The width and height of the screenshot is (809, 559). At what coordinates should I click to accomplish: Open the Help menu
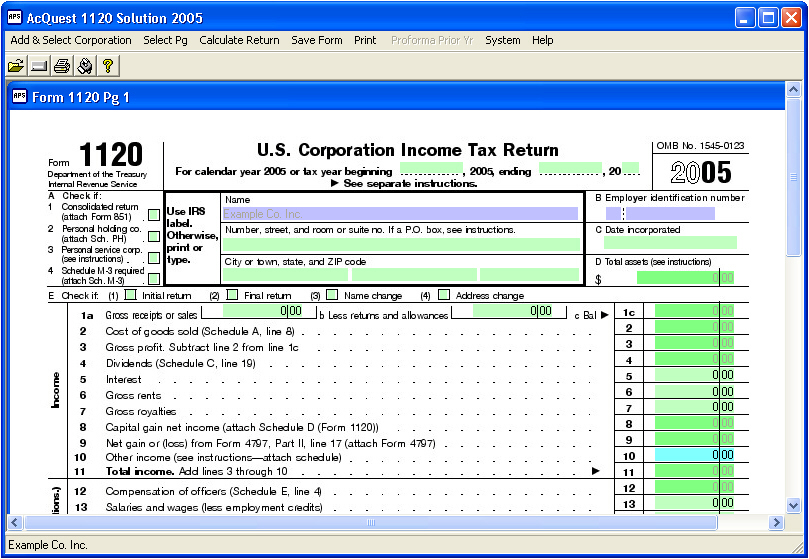coord(543,40)
